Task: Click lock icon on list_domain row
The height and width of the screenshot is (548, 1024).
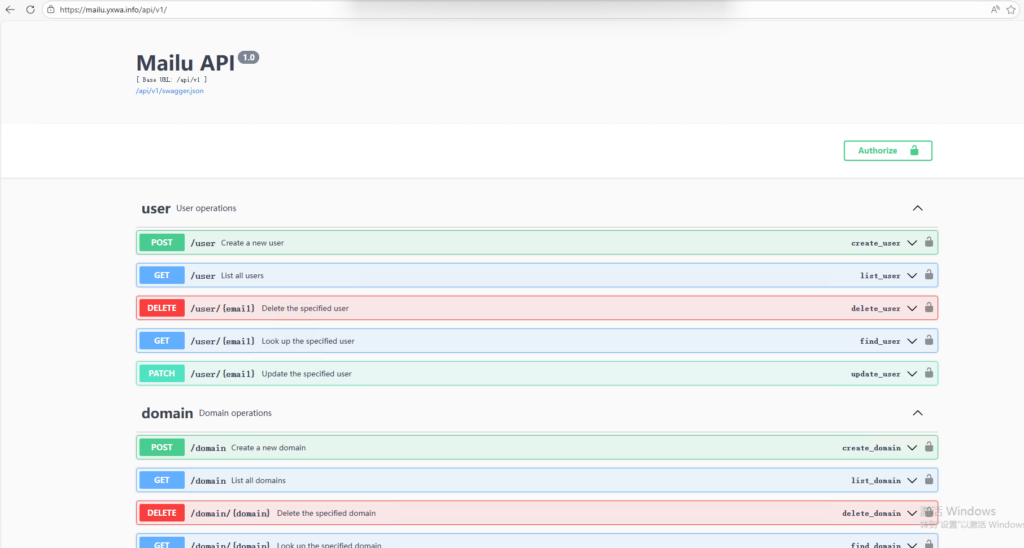Action: (x=929, y=480)
